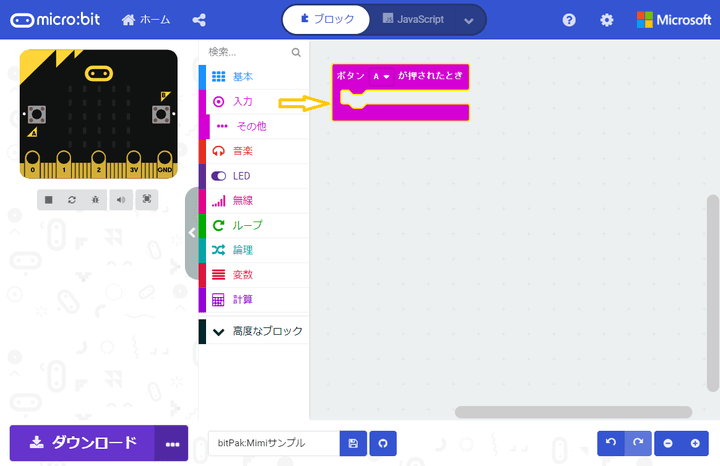Click the search magnifier icon
Image resolution: width=720 pixels, height=466 pixels.
pos(296,52)
